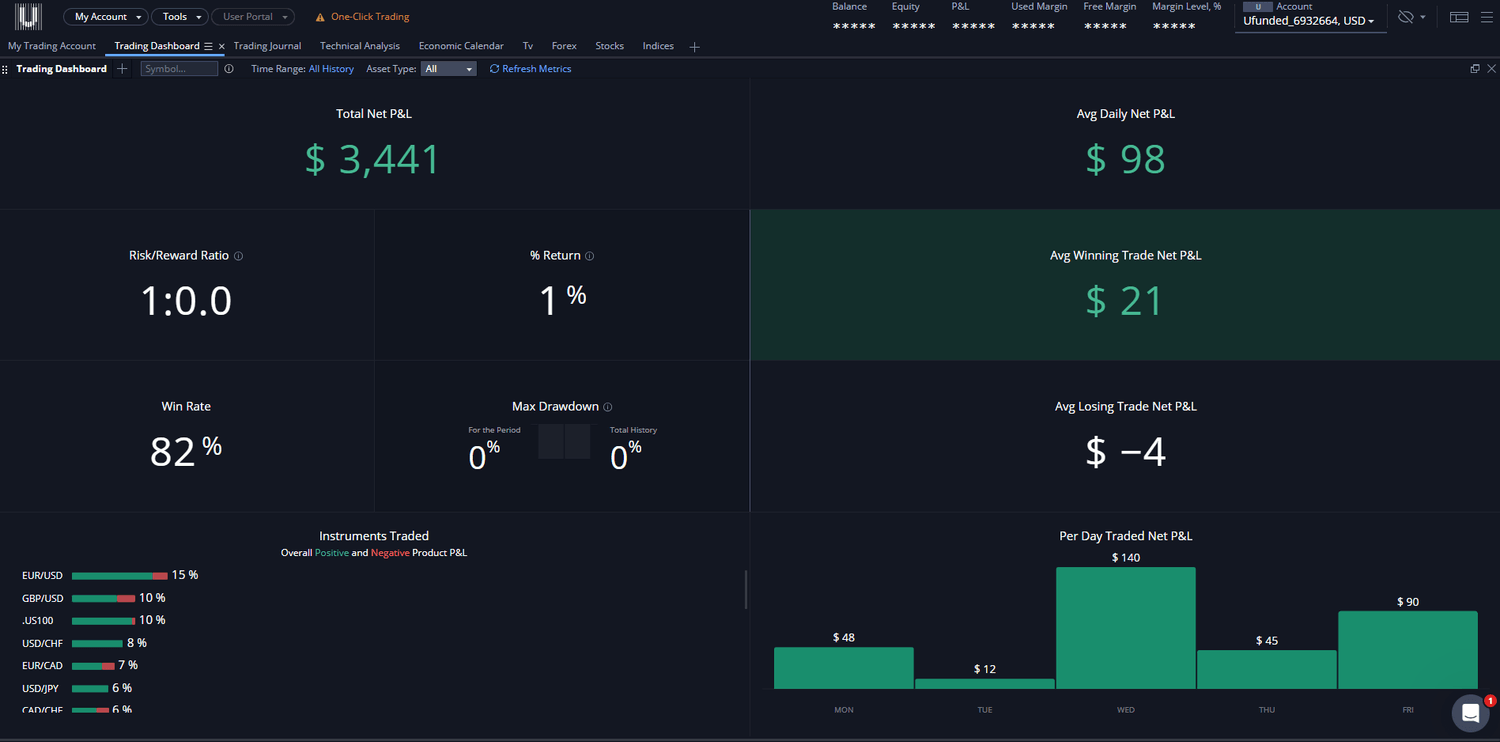Open the Tools dropdown menu
The height and width of the screenshot is (742, 1500).
tap(180, 17)
